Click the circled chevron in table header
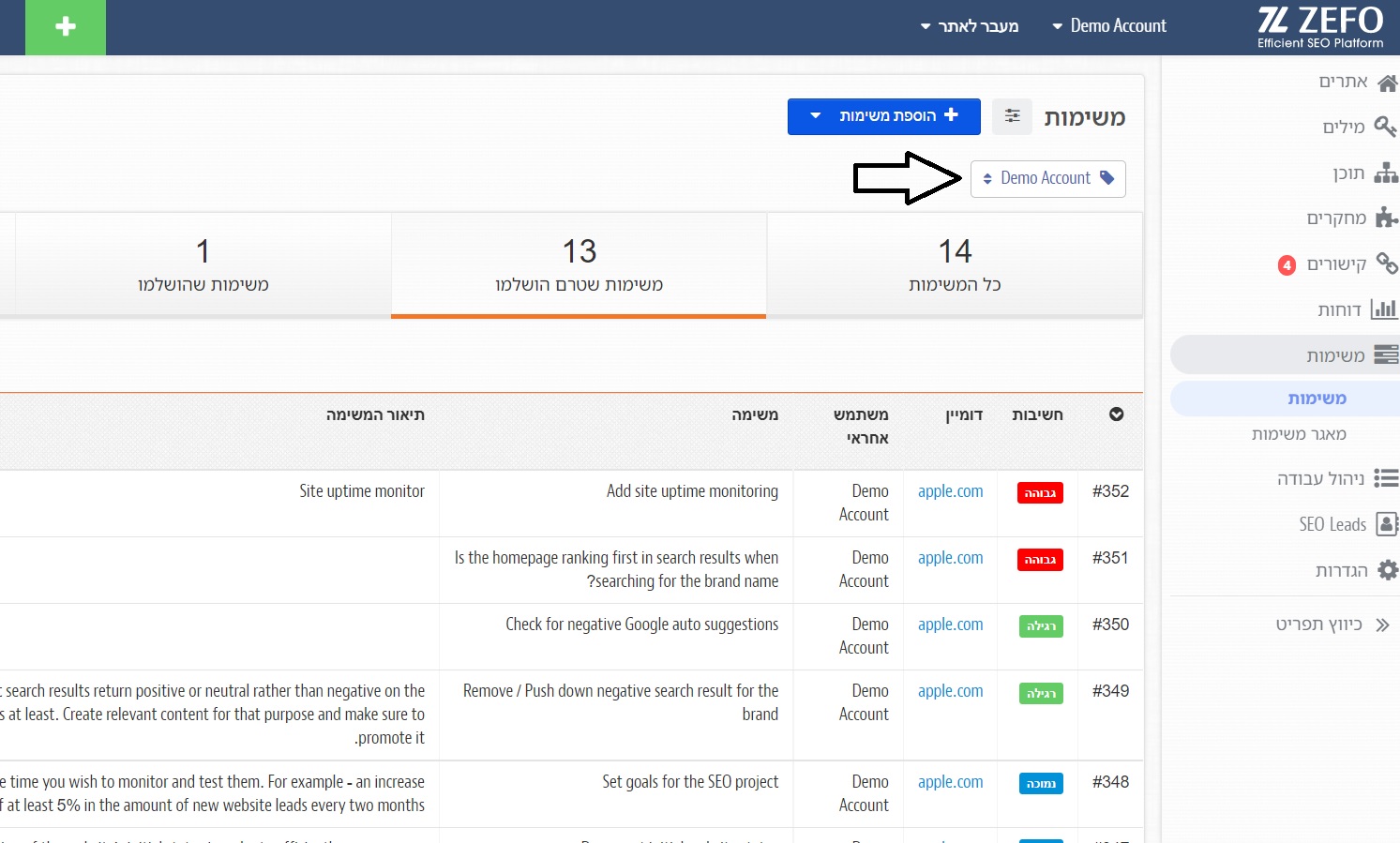This screenshot has width=1400, height=843. 1116,414
